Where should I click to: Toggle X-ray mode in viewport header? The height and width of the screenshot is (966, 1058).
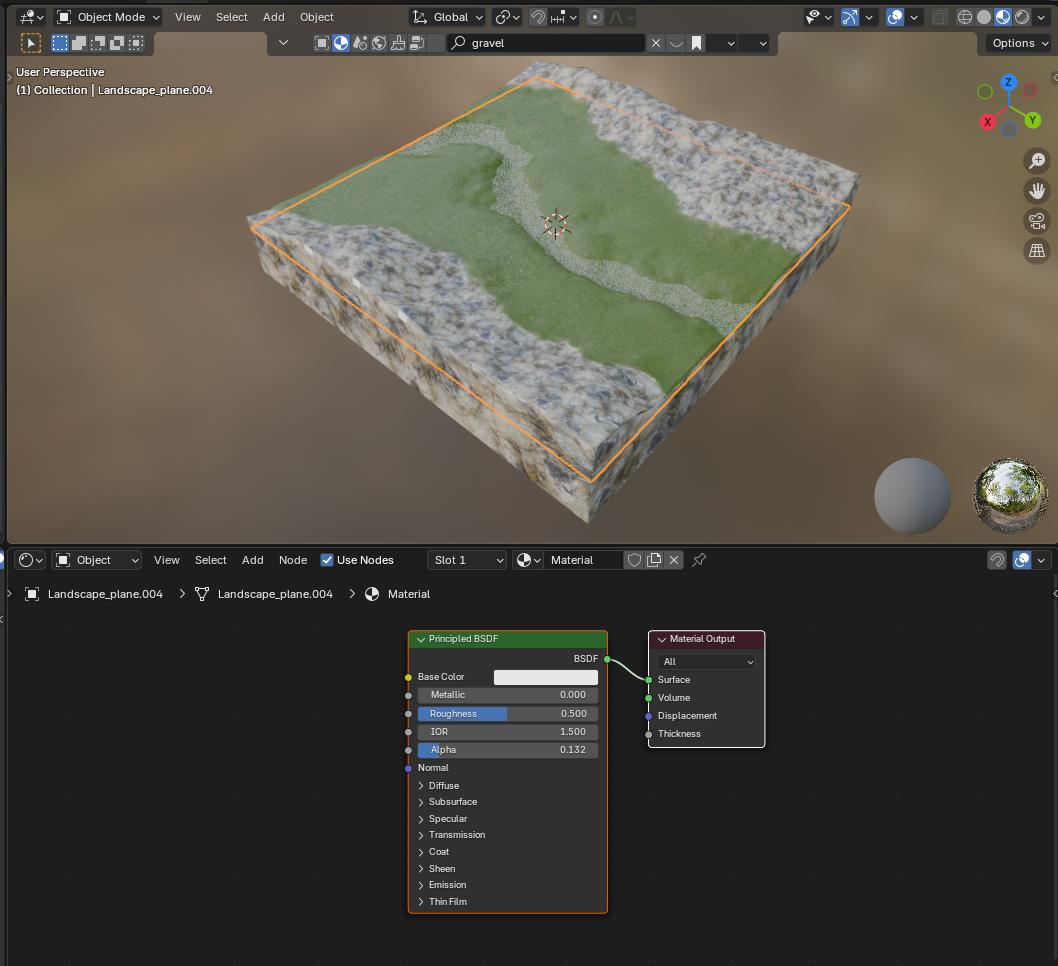point(939,17)
